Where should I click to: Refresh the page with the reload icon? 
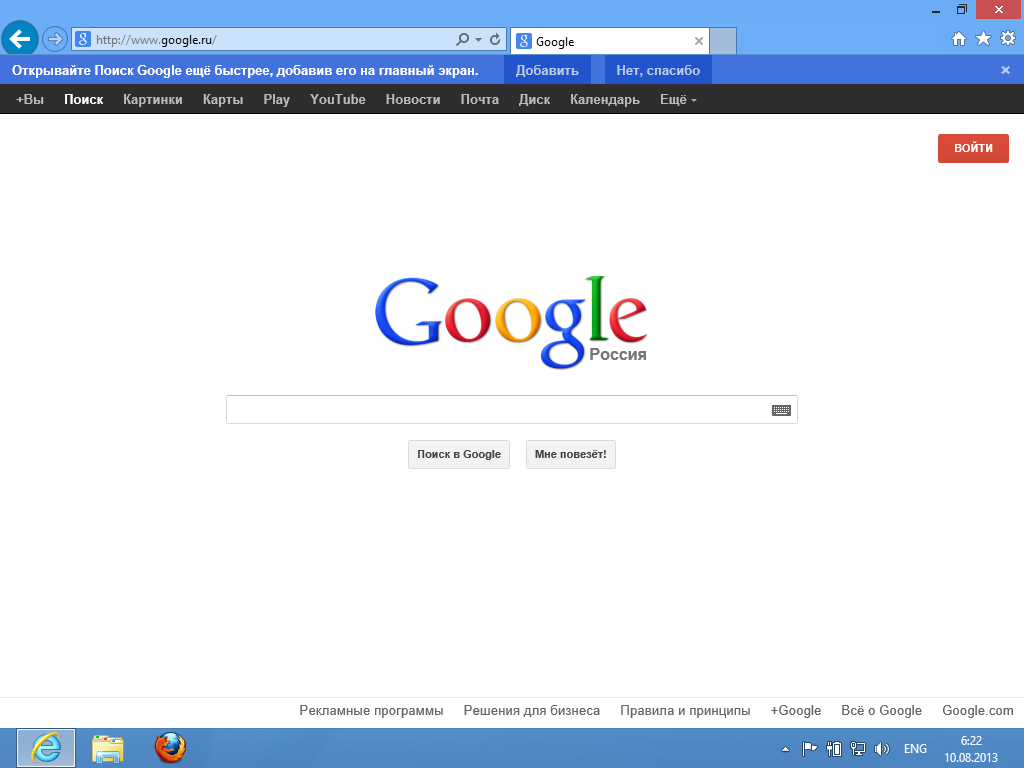coord(495,39)
